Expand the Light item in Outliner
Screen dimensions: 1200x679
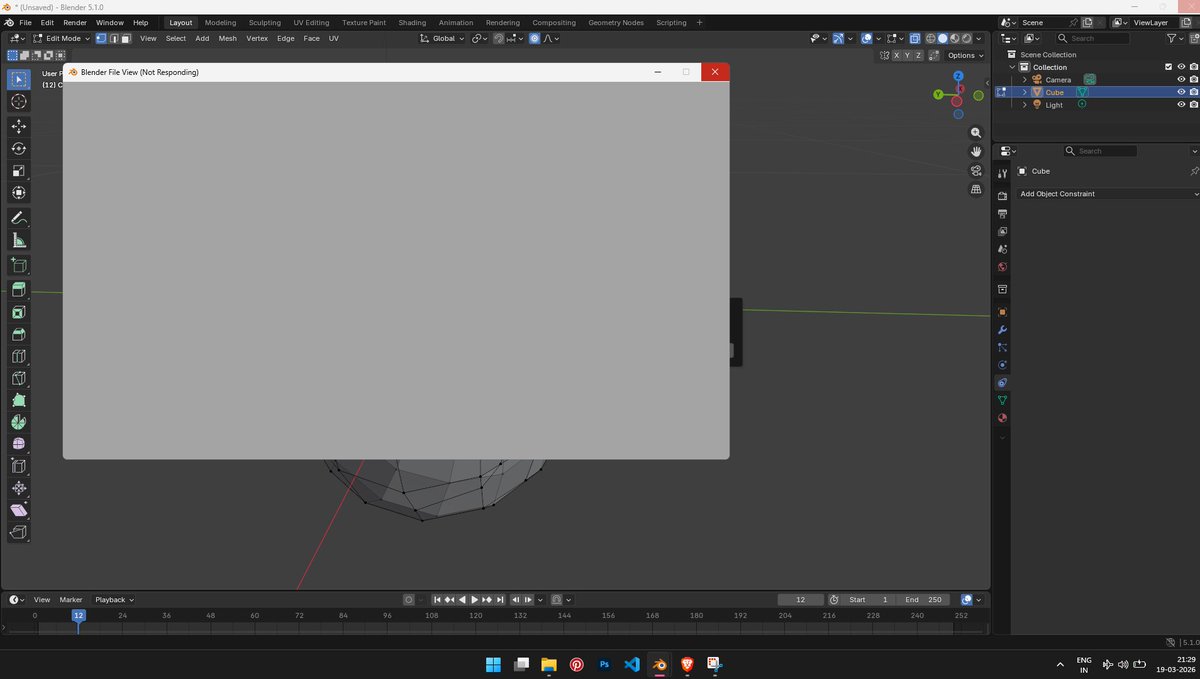pos(1024,105)
